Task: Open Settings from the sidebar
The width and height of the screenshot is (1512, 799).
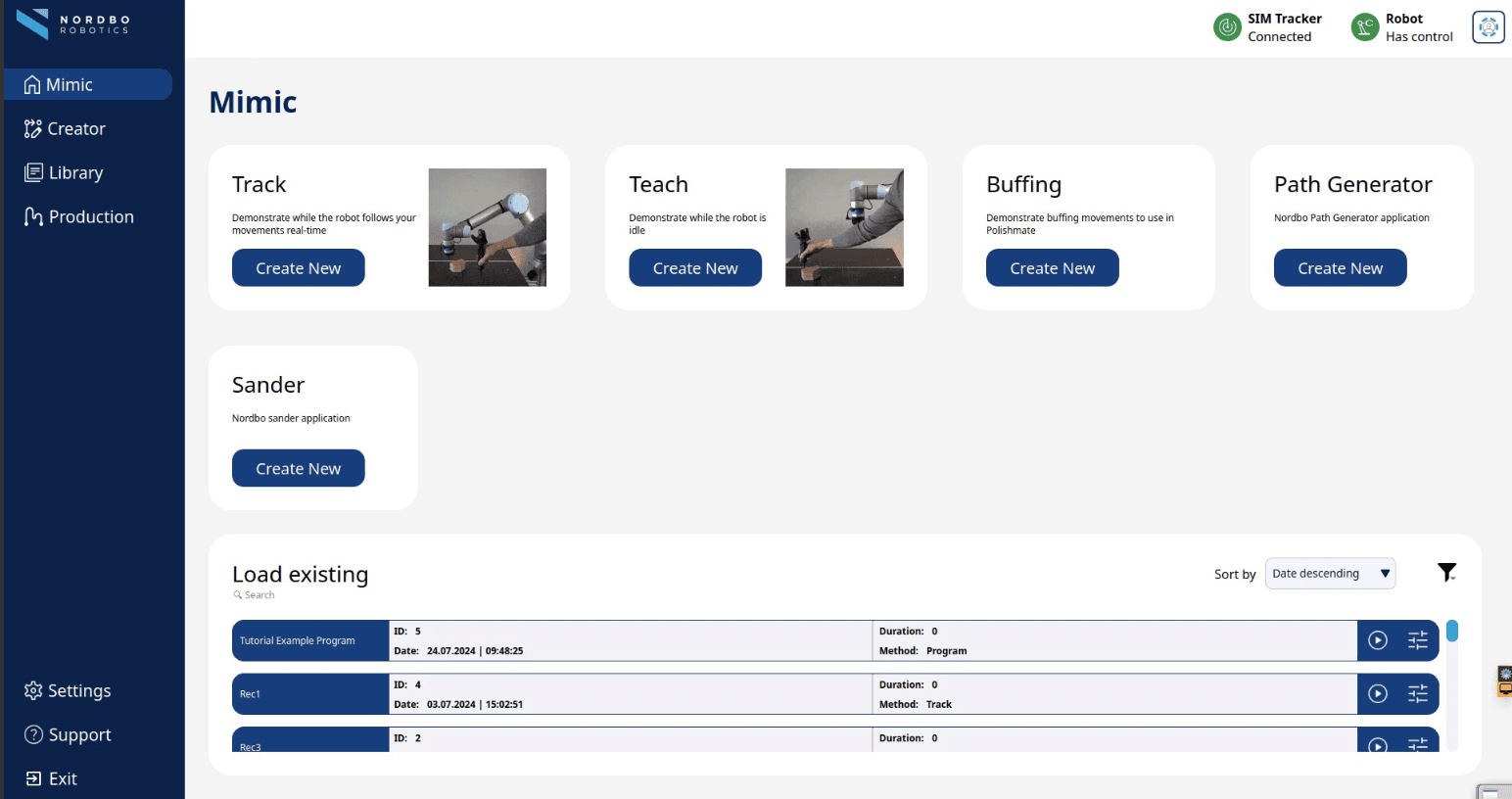Action: pos(78,691)
